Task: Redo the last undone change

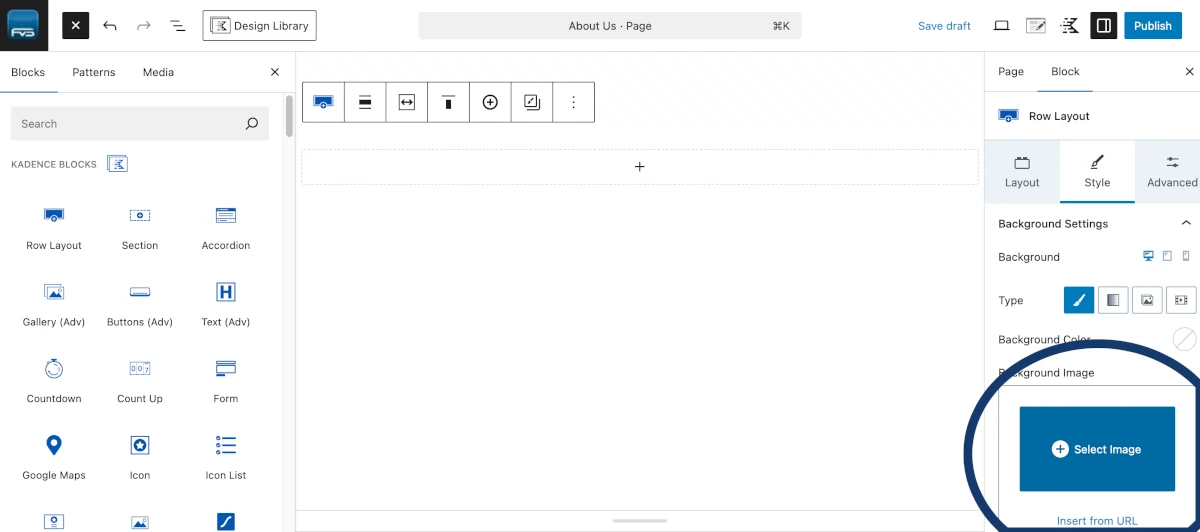Action: [144, 26]
